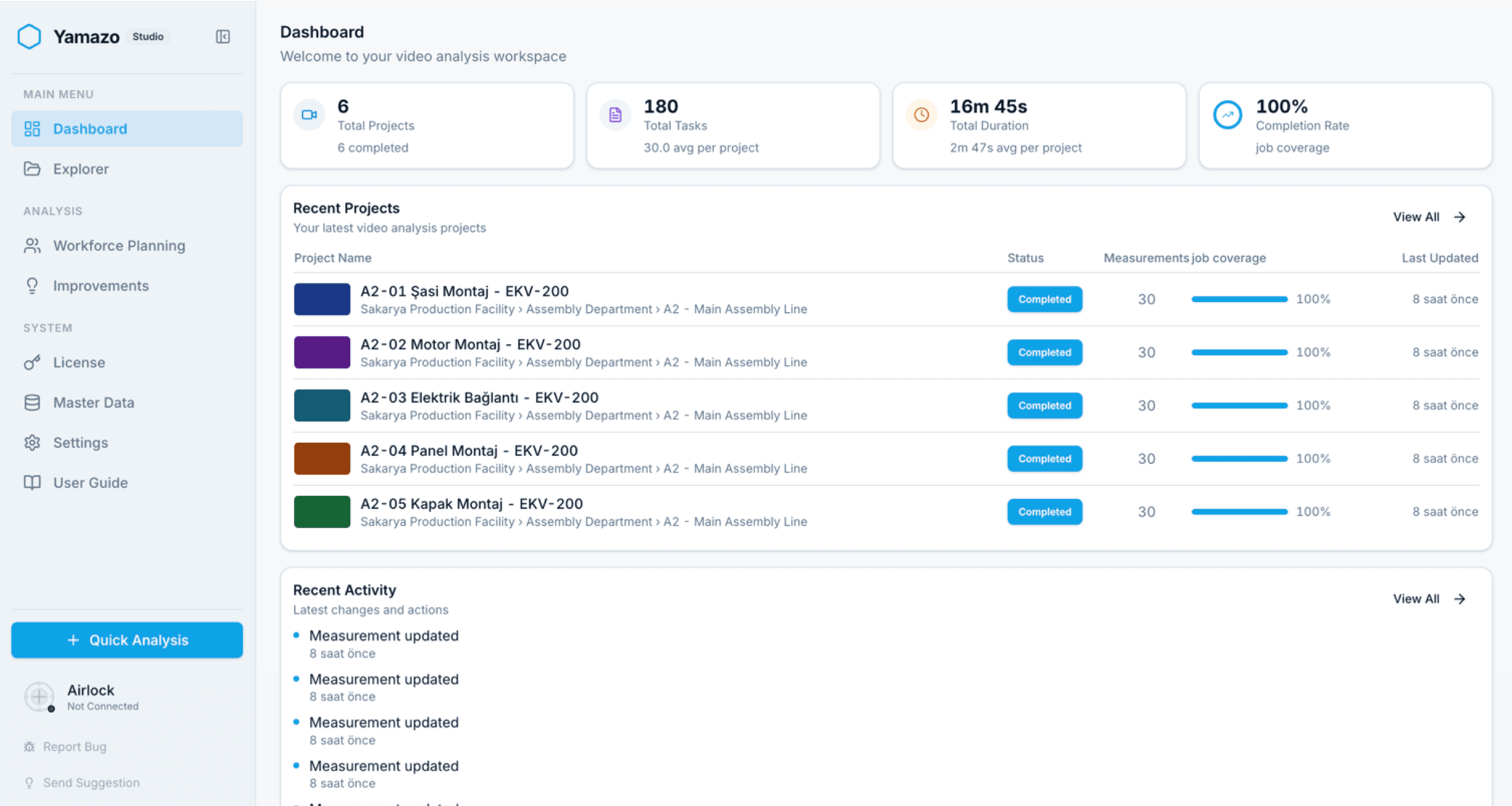Click the A2-05 Kapak Montaj coverage progress bar
This screenshot has width=1512, height=806.
(x=1240, y=511)
